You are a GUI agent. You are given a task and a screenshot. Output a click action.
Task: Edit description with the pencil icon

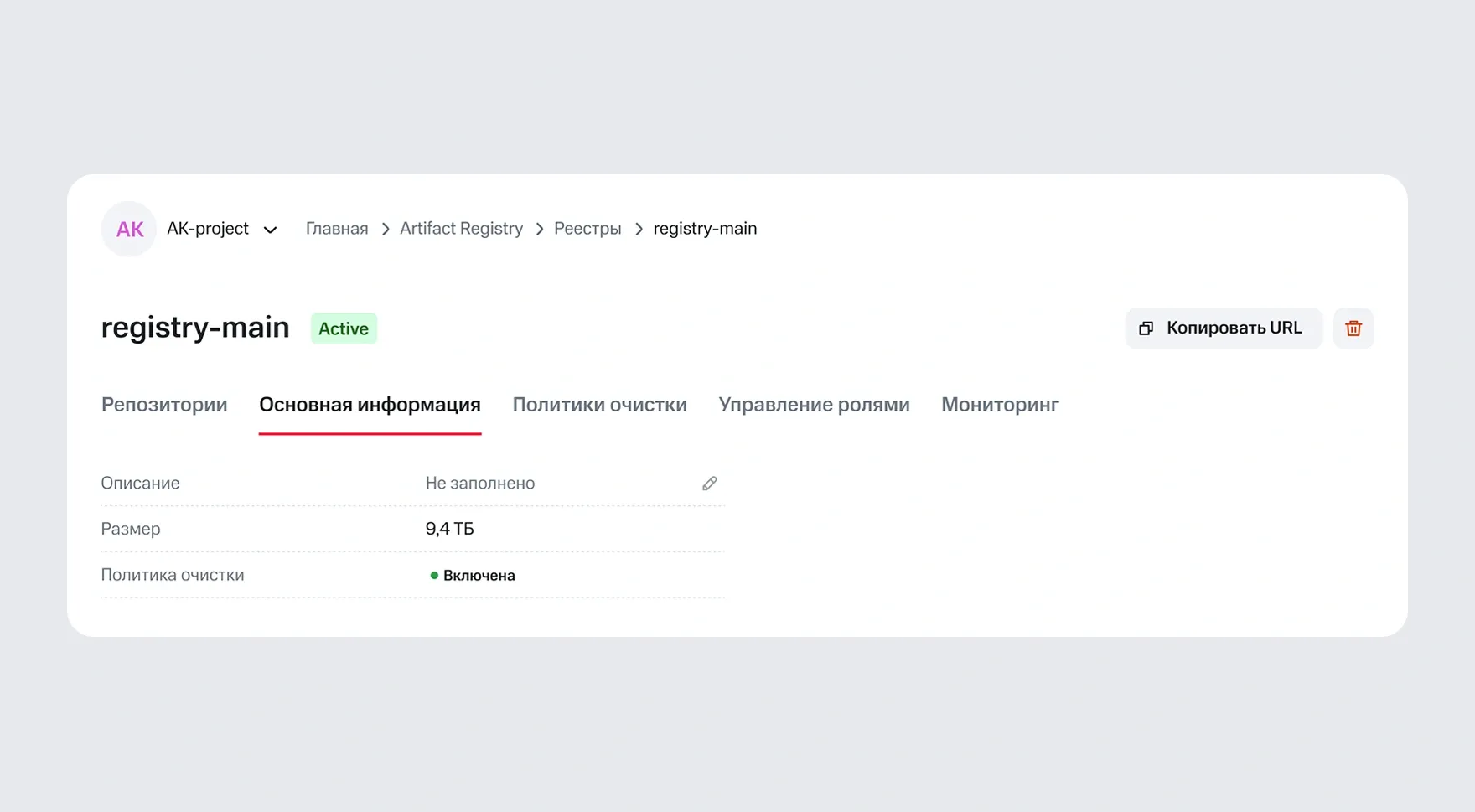point(710,484)
